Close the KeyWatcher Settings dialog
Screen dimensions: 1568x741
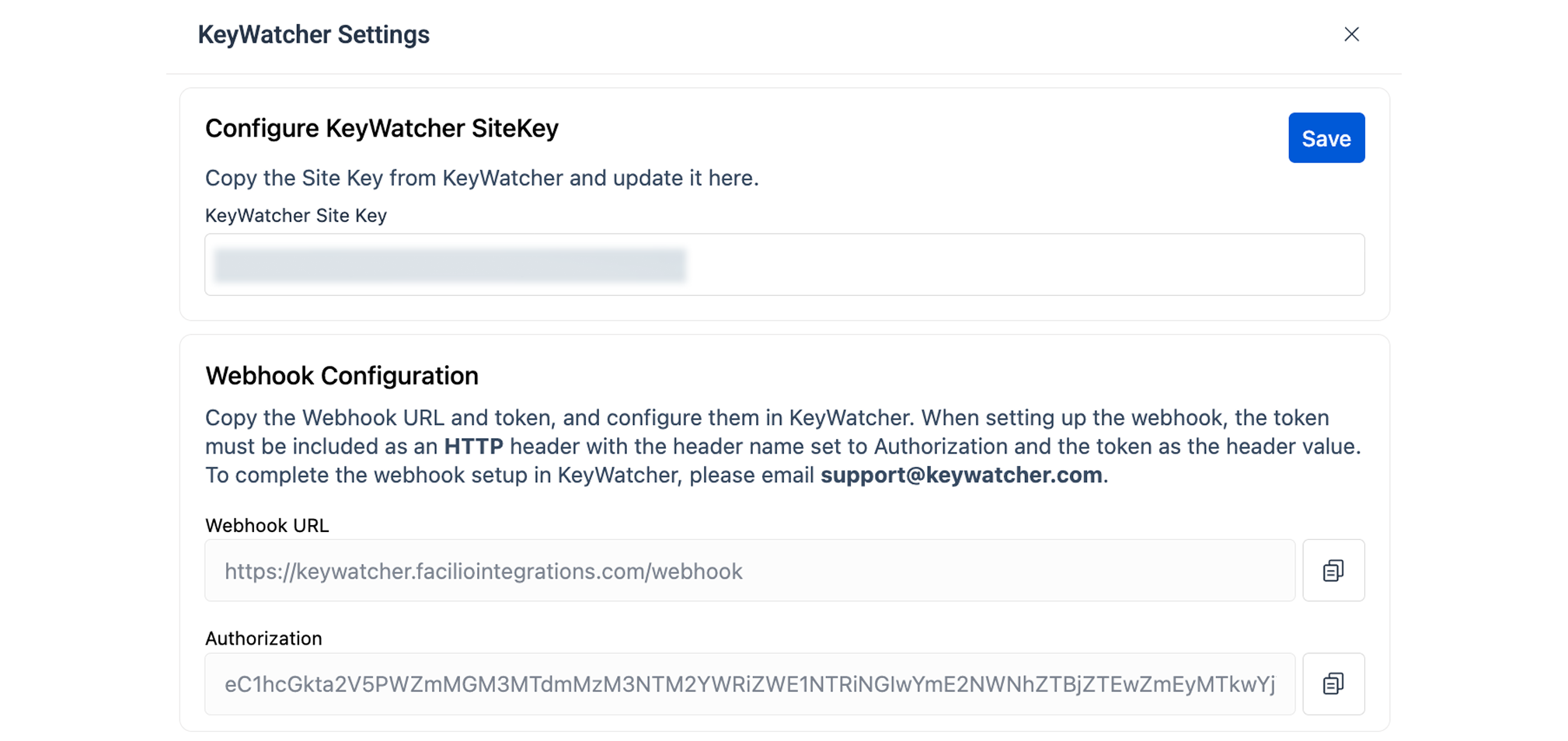[x=1351, y=34]
